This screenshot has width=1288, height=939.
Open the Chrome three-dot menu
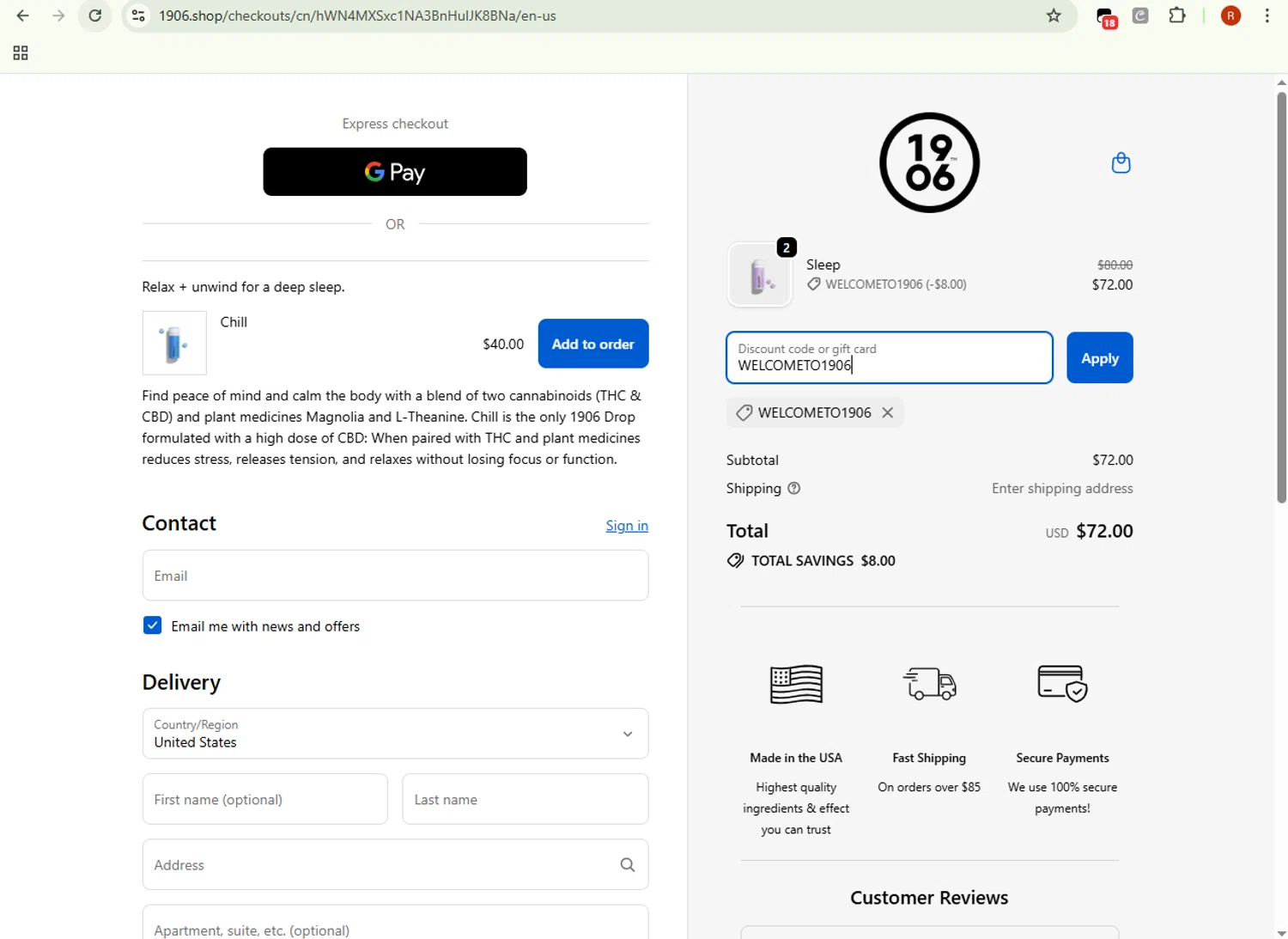pyautogui.click(x=1267, y=15)
